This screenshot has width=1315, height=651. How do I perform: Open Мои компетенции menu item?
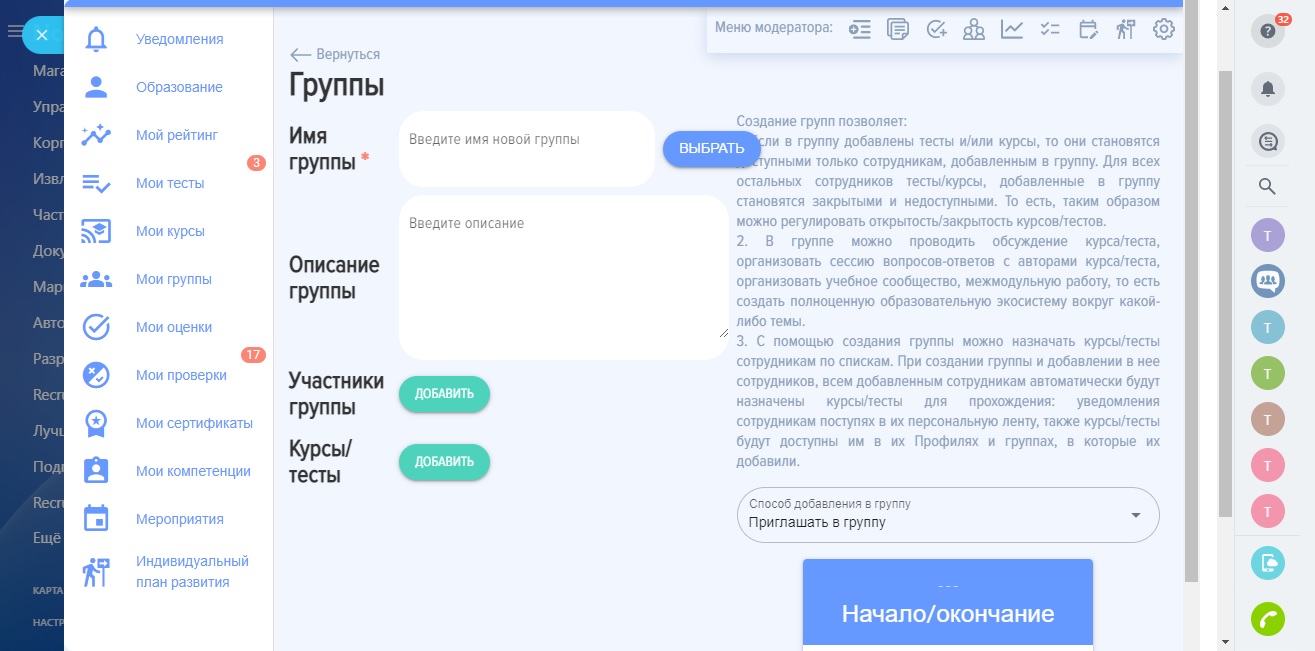tap(193, 471)
